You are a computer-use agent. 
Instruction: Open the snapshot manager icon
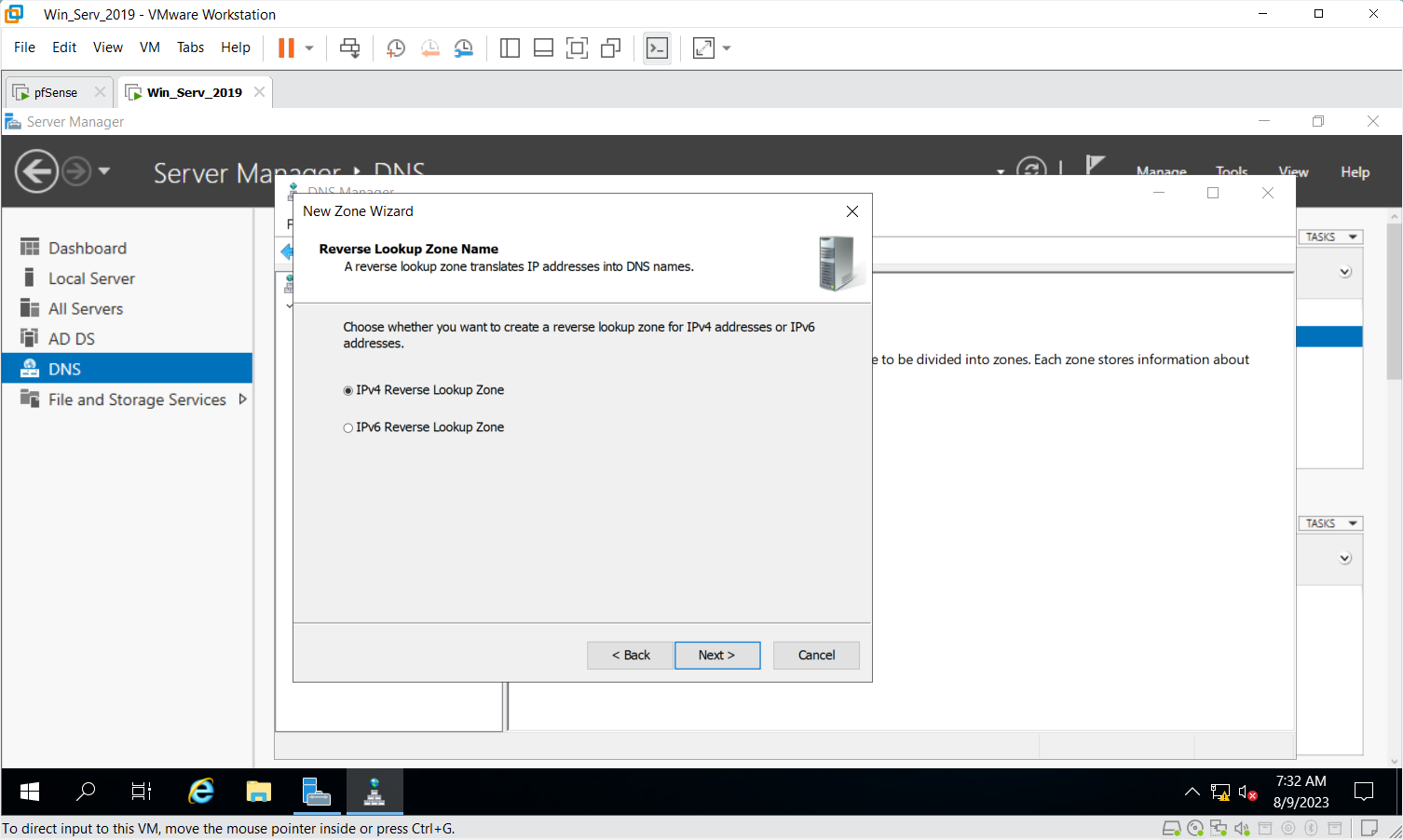[x=463, y=48]
